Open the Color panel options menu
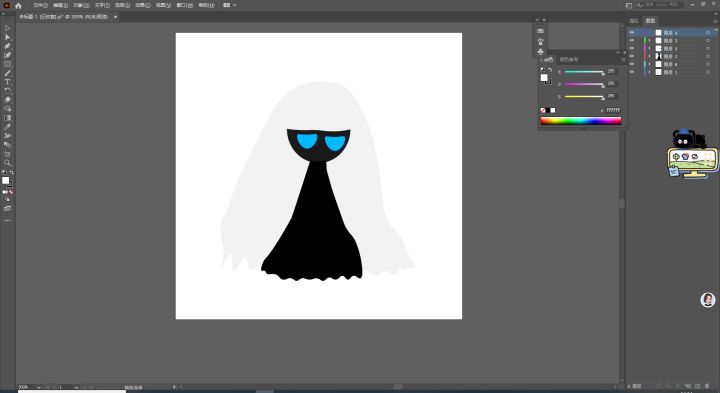720x393 pixels. coord(623,59)
